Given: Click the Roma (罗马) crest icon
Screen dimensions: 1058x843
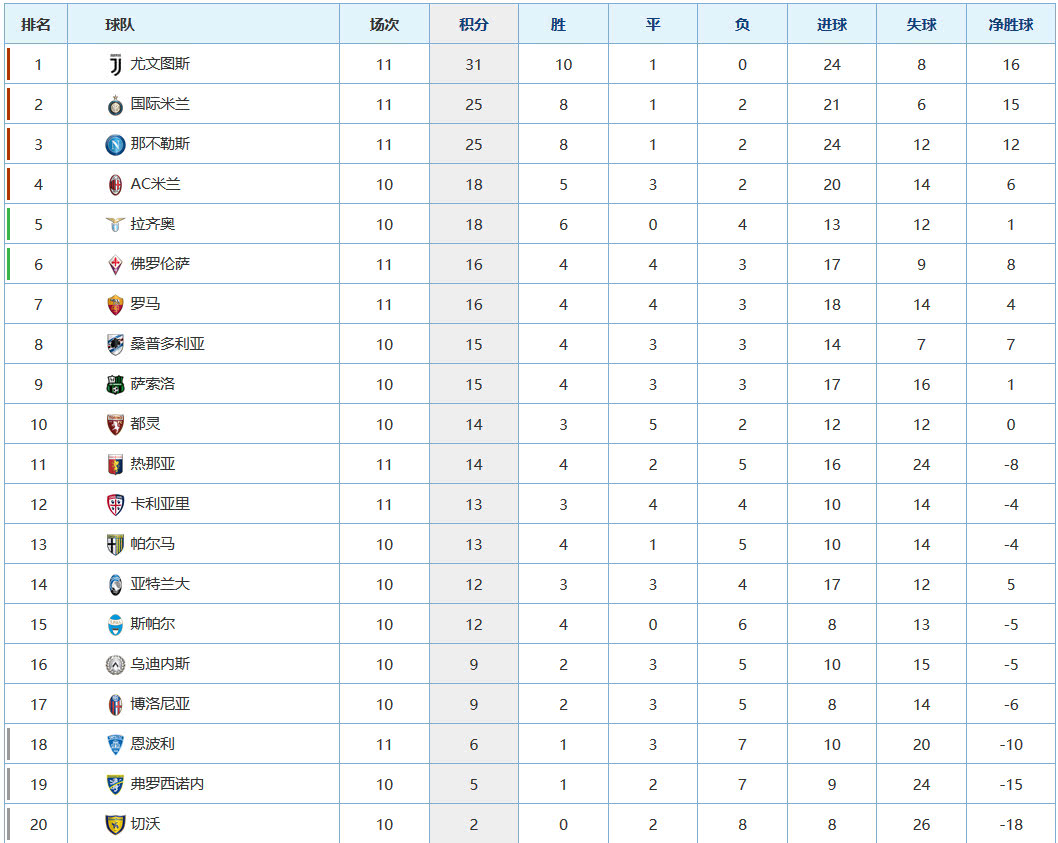Looking at the screenshot, I should [x=115, y=304].
